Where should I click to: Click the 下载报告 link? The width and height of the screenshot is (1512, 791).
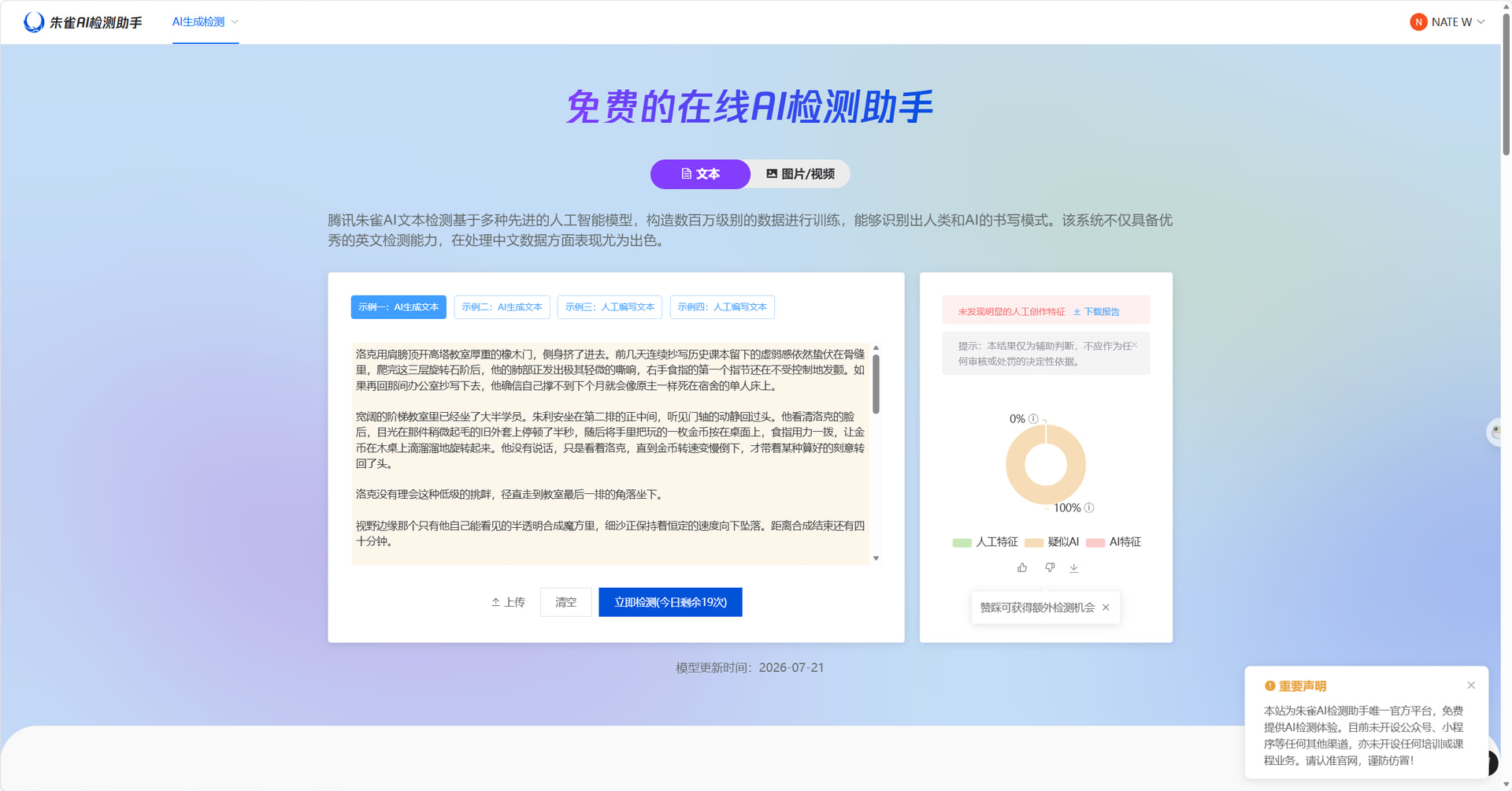(x=1096, y=312)
